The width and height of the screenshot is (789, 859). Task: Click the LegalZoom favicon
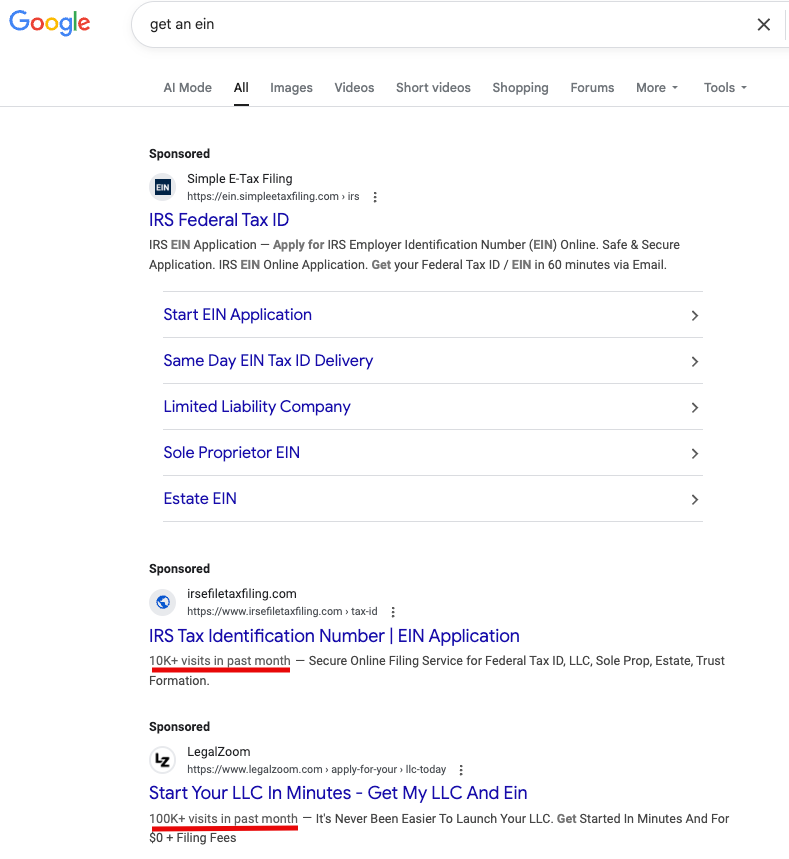(163, 760)
